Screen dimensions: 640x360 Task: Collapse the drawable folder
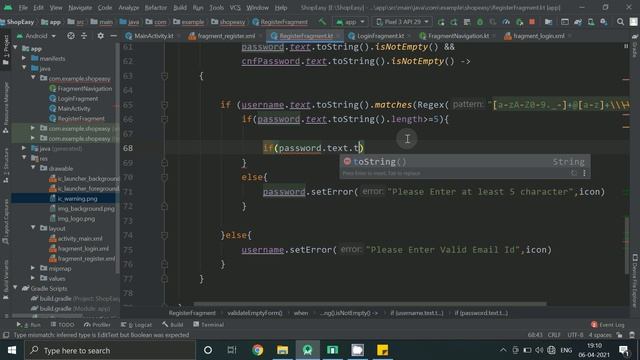33,168
